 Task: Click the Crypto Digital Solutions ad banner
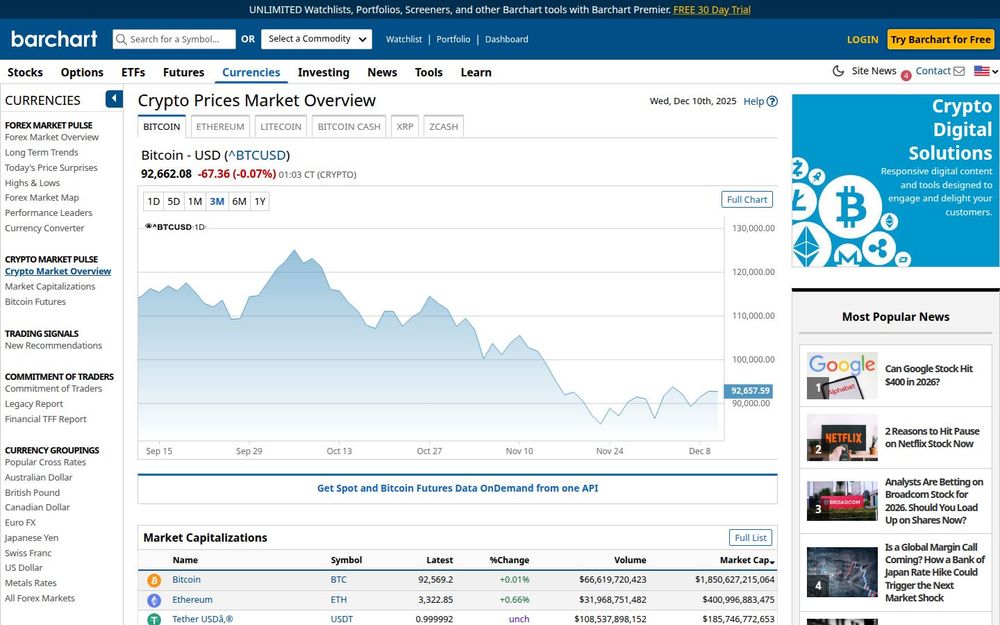click(895, 180)
